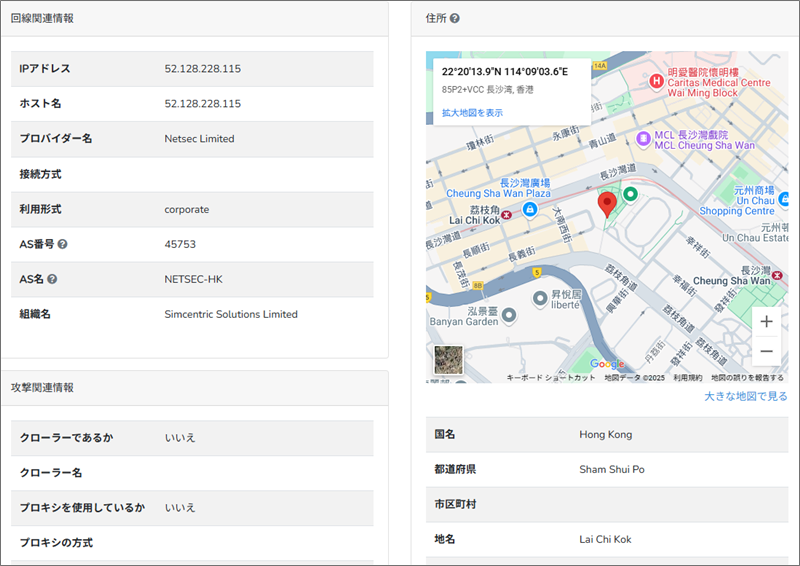800x566 pixels.
Task: Click the 組織名 row label
Action: coord(35,314)
